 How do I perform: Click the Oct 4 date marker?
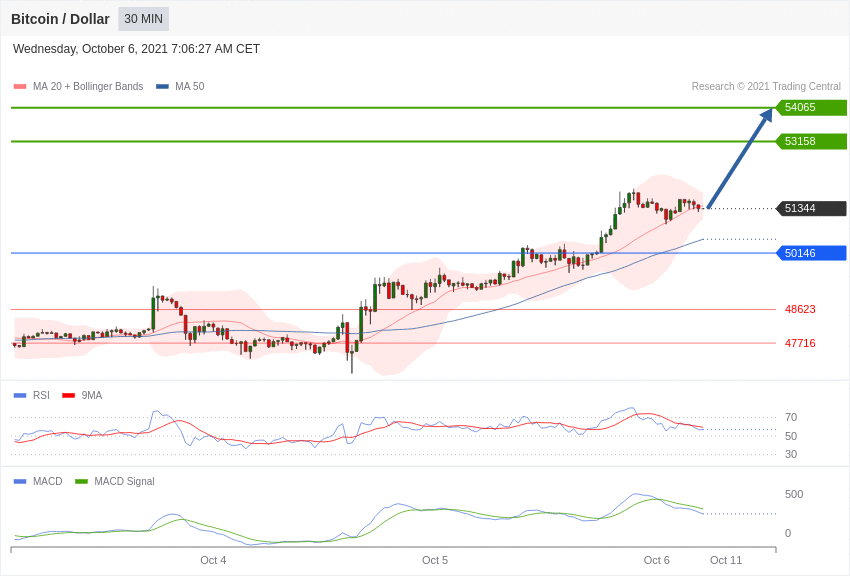click(x=213, y=561)
